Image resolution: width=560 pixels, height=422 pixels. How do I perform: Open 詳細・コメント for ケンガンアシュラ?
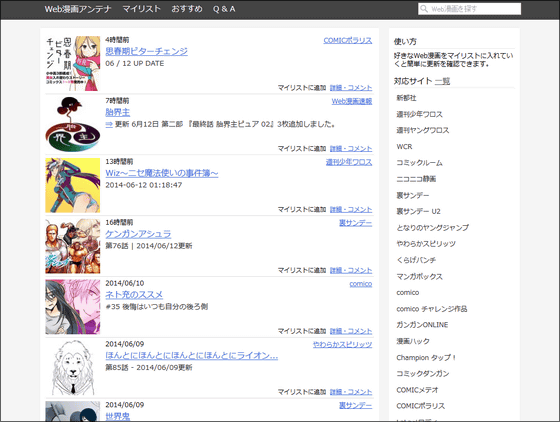351,270
